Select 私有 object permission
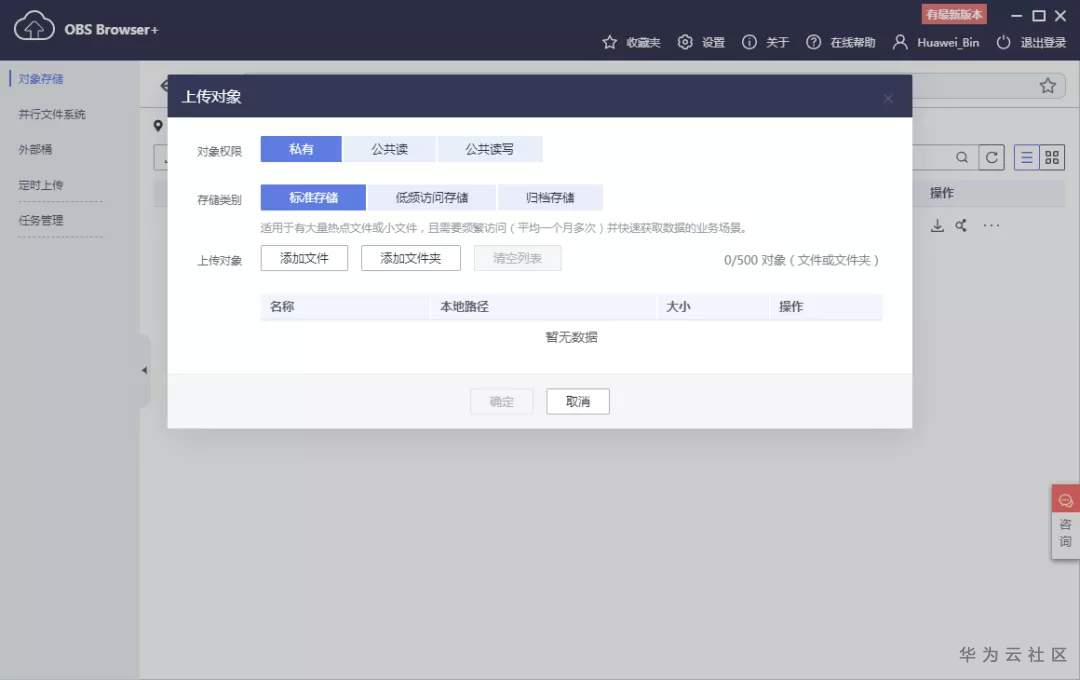 click(x=301, y=149)
